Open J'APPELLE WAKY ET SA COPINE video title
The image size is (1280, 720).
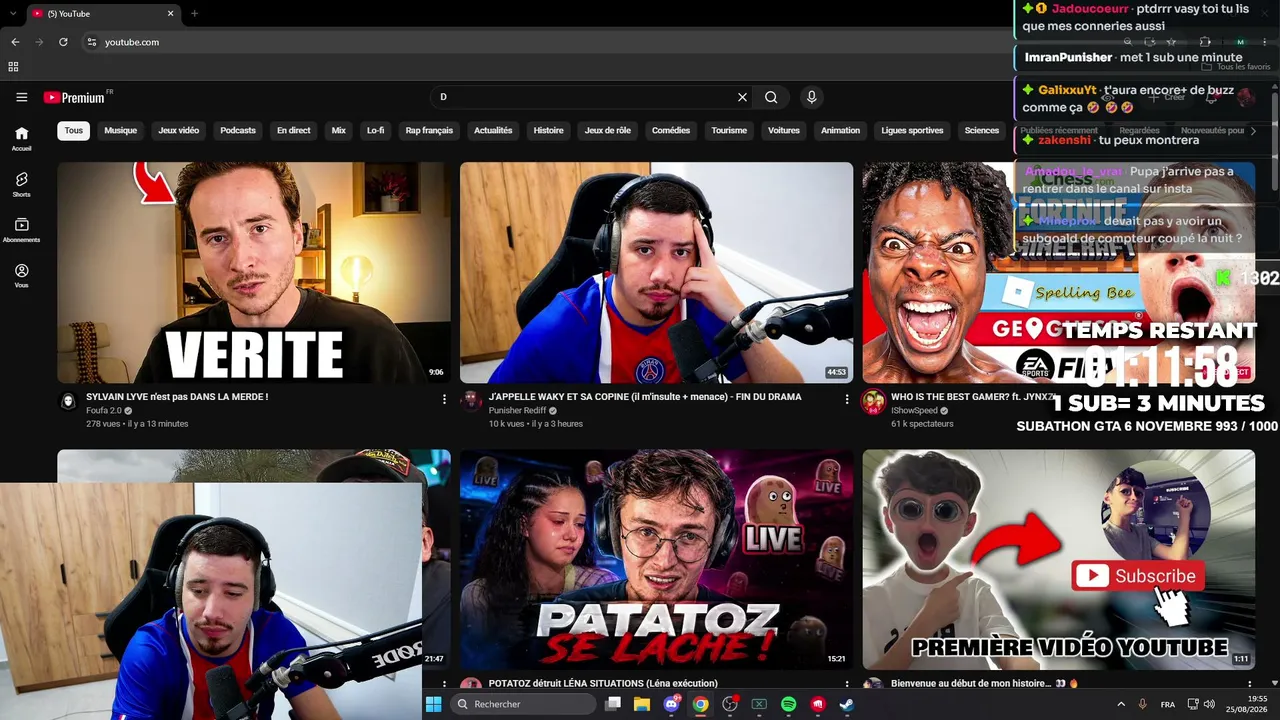tap(645, 397)
